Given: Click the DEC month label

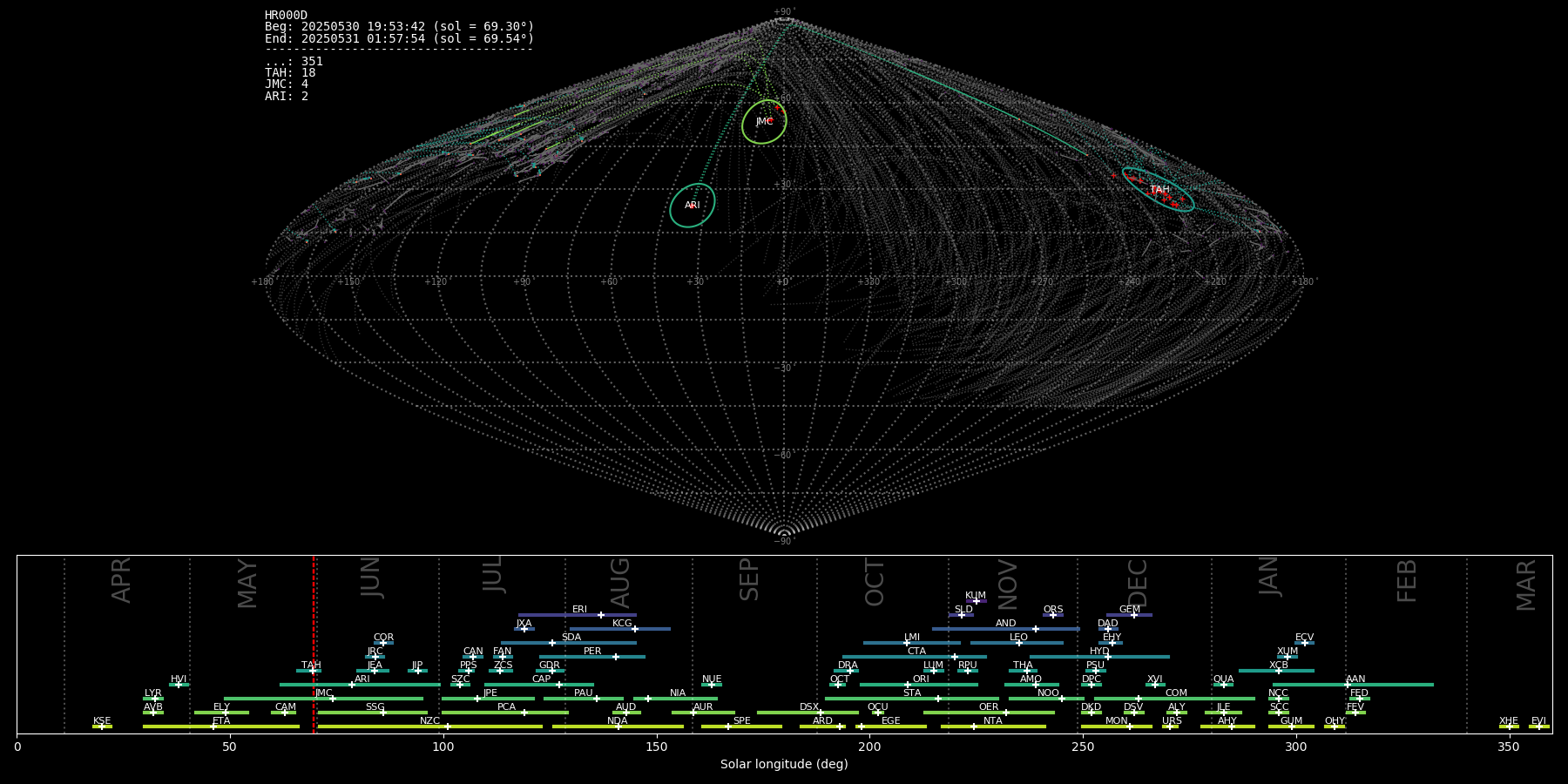Looking at the screenshot, I should tap(1138, 583).
